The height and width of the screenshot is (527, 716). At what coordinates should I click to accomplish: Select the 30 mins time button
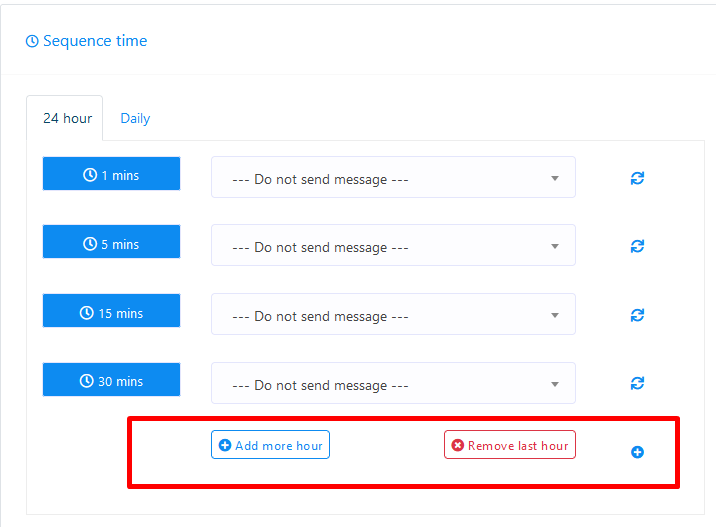pos(111,381)
